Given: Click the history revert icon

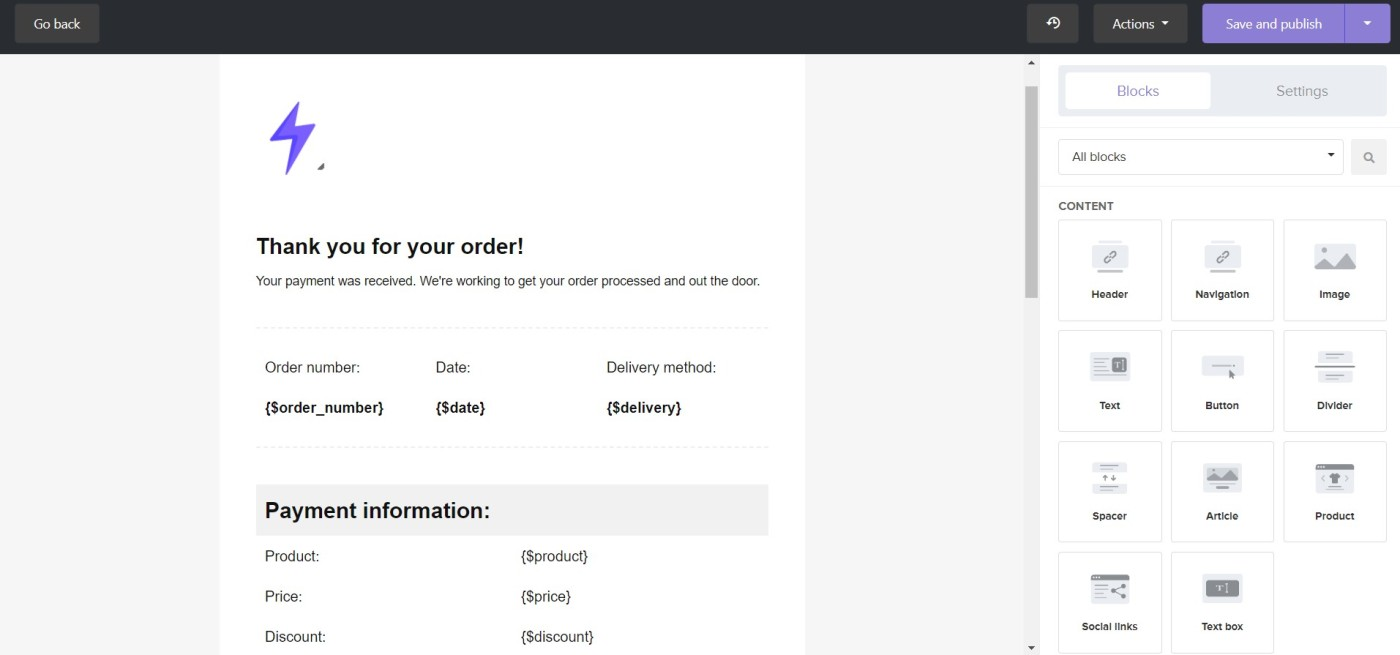Looking at the screenshot, I should (x=1052, y=23).
